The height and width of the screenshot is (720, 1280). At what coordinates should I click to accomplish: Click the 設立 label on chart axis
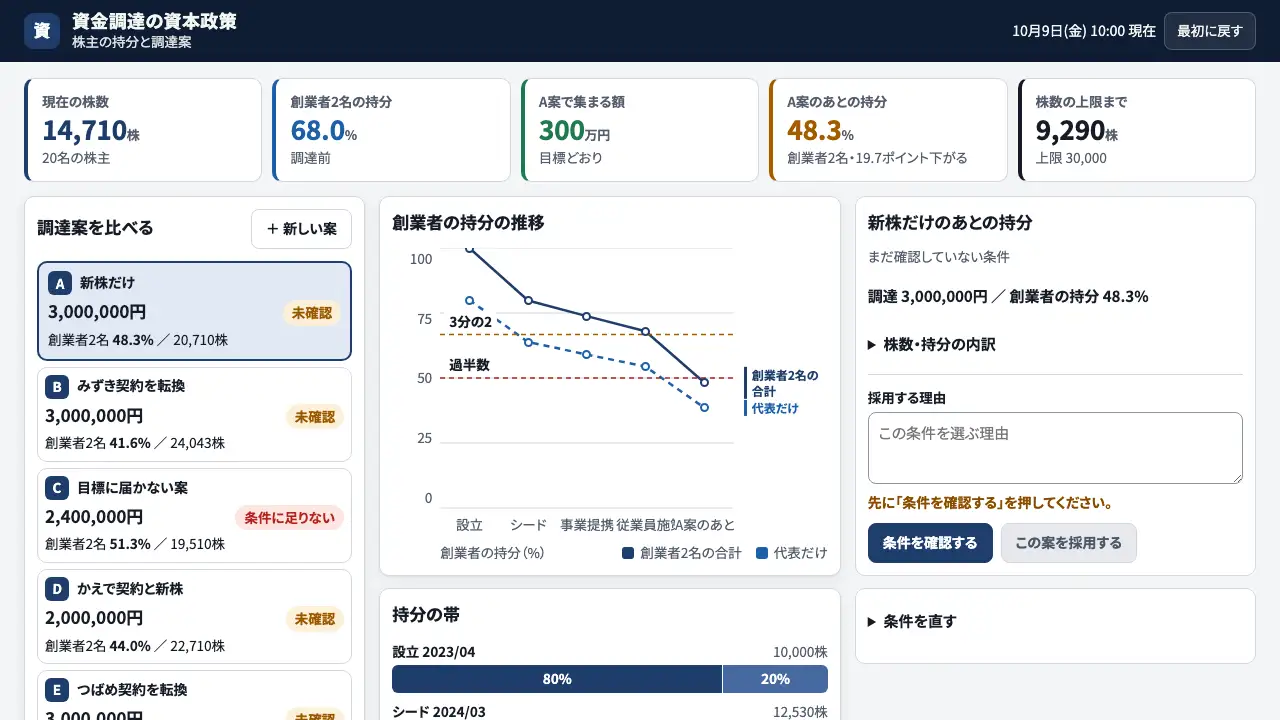coord(469,525)
